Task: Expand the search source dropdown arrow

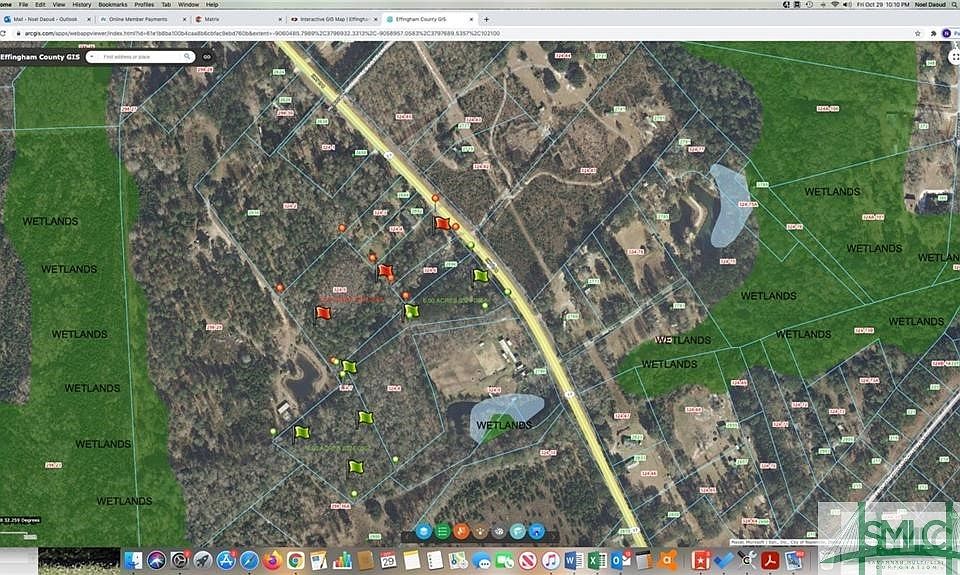Action: (x=92, y=56)
